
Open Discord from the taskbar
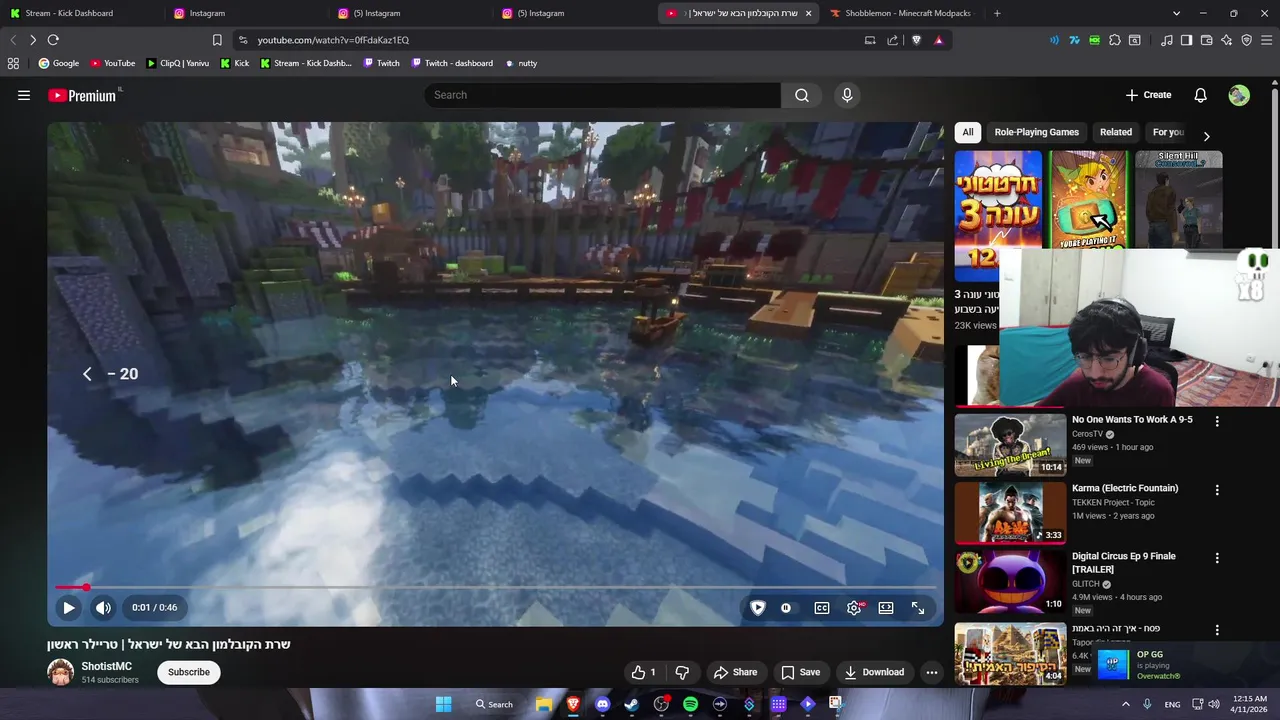602,704
